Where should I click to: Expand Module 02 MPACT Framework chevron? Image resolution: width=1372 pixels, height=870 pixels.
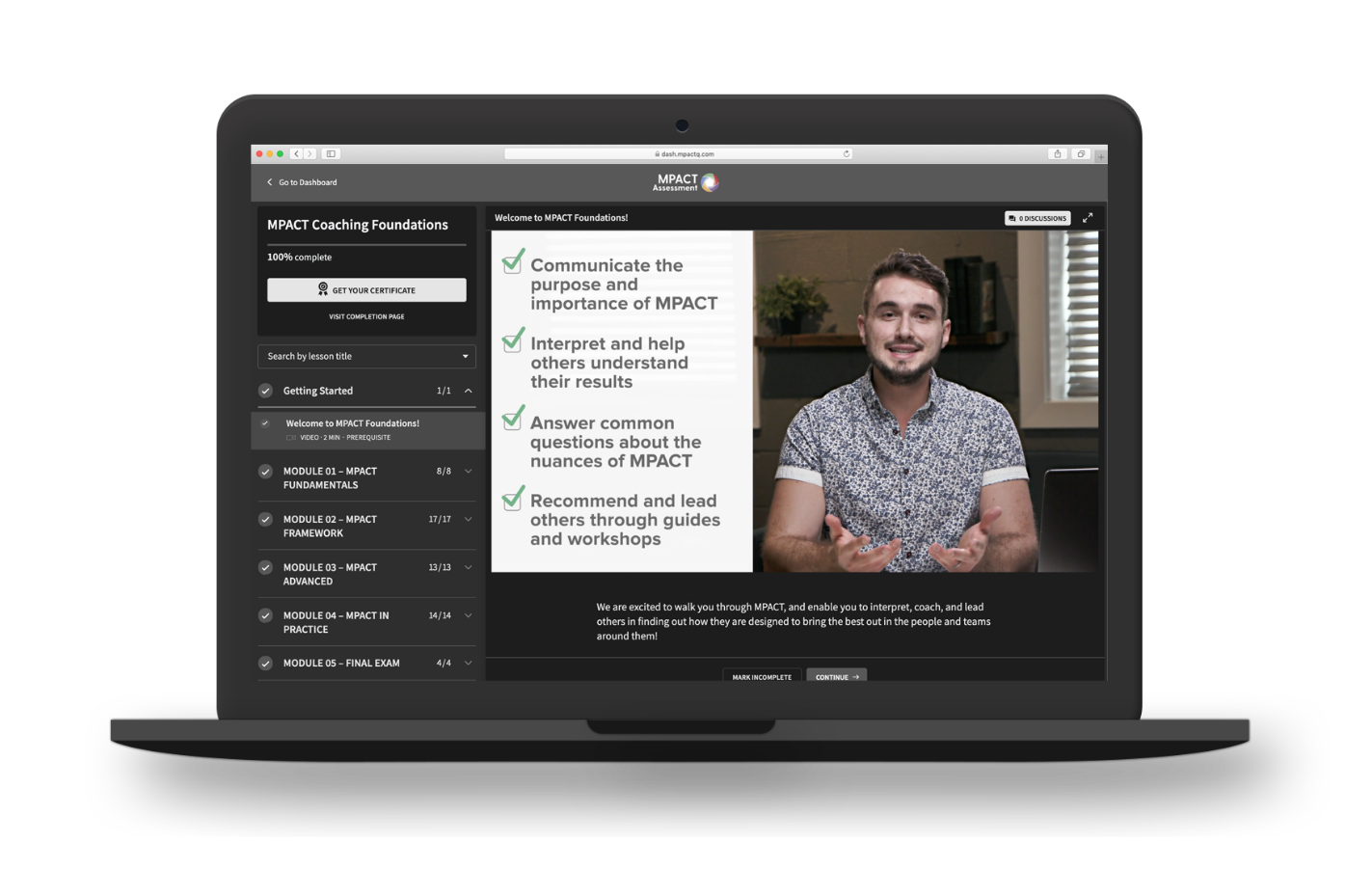point(468,520)
